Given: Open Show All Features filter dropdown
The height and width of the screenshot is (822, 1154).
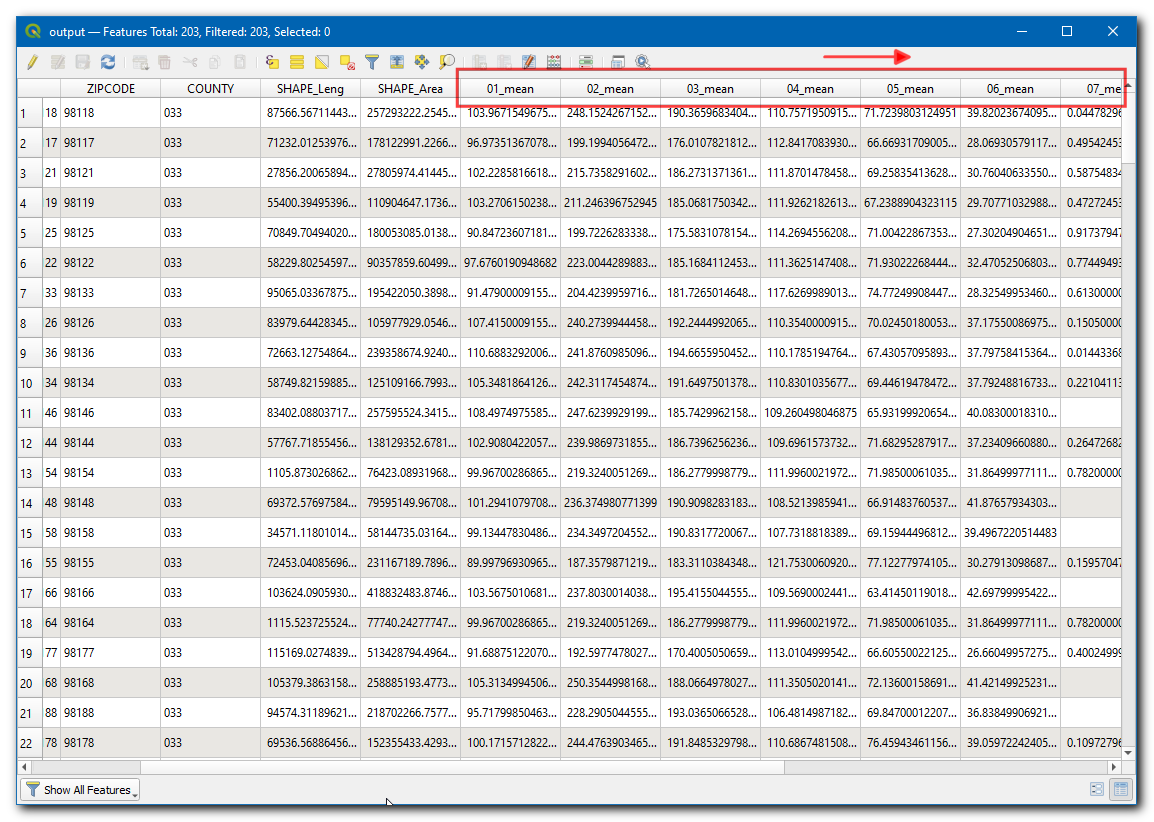Looking at the screenshot, I should tap(80, 790).
